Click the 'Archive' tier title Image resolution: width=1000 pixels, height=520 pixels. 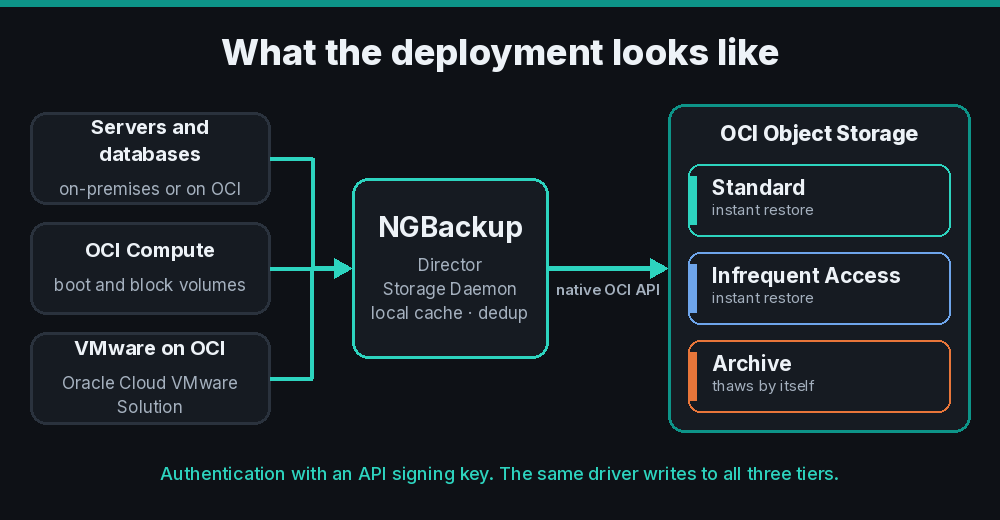752,364
